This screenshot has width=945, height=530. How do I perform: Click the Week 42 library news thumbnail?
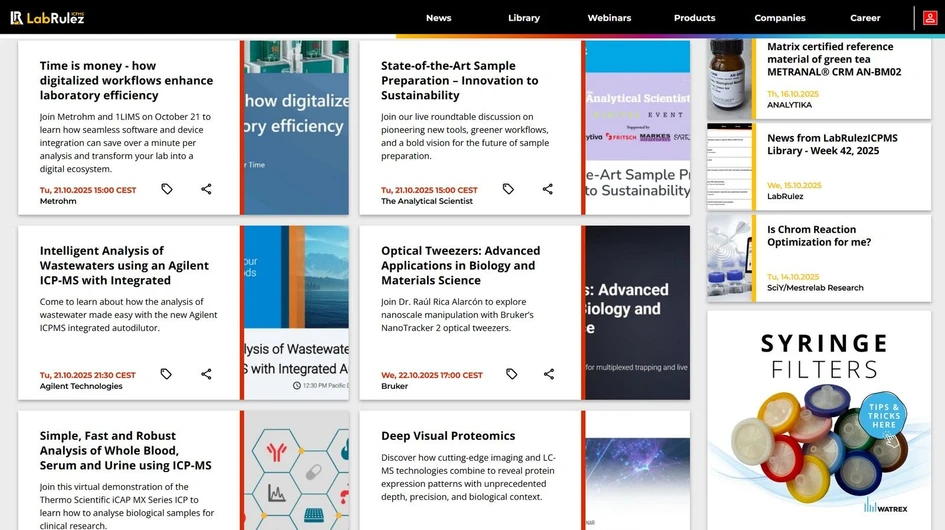729,167
